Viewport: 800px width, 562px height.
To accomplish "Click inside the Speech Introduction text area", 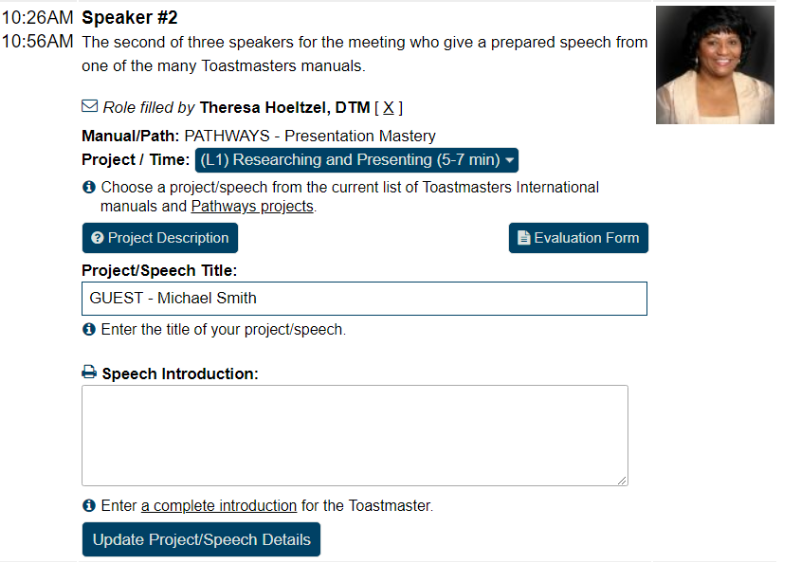I will click(355, 436).
